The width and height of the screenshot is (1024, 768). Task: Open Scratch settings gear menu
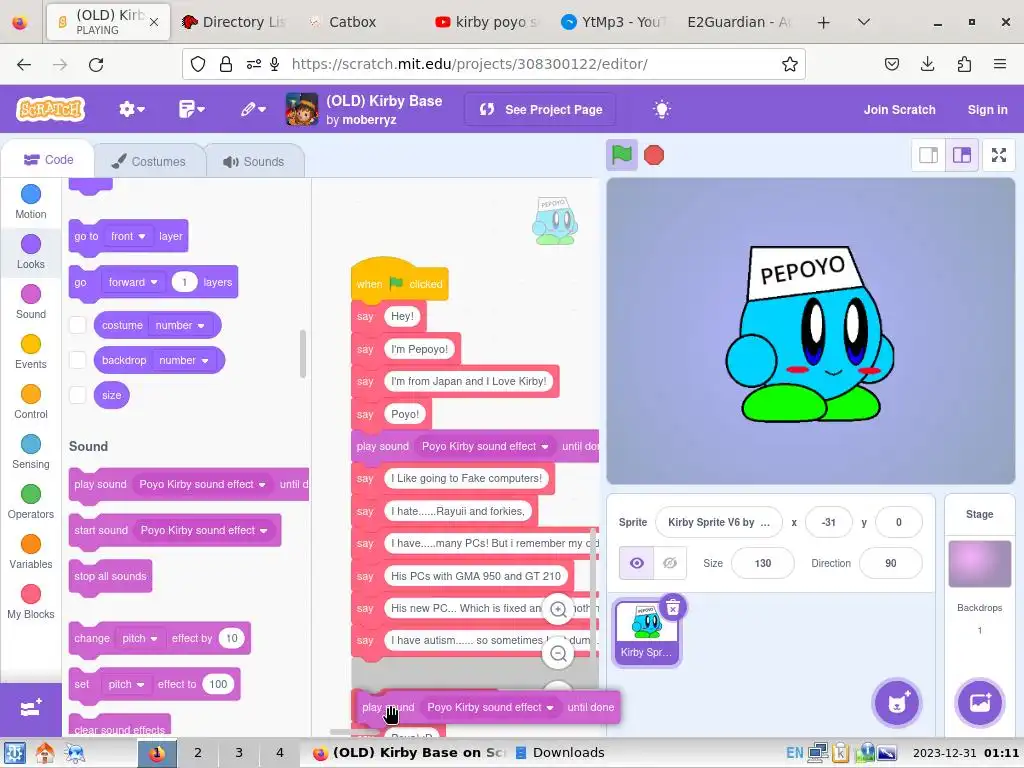[x=131, y=109]
